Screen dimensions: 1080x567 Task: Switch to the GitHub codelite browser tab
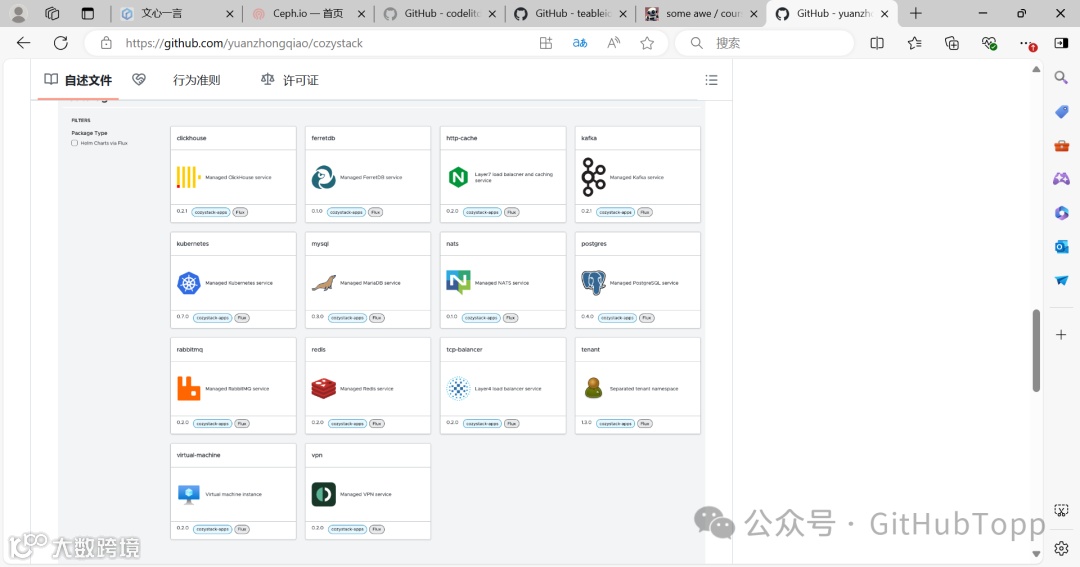click(x=439, y=14)
